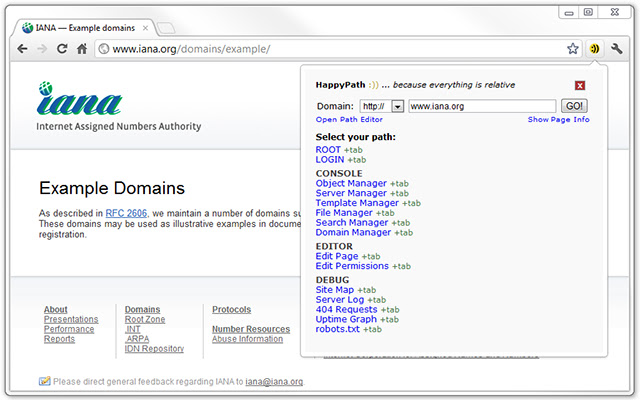This screenshot has width=640, height=400.
Task: Open Template Manager path
Action: coord(357,203)
